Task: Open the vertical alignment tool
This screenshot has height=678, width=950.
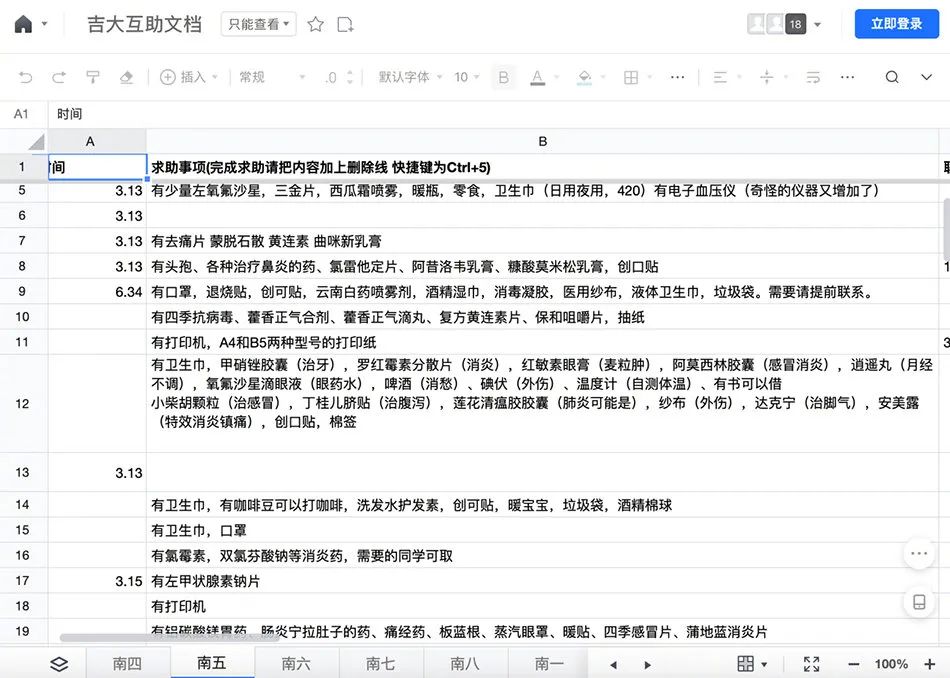Action: (x=766, y=77)
